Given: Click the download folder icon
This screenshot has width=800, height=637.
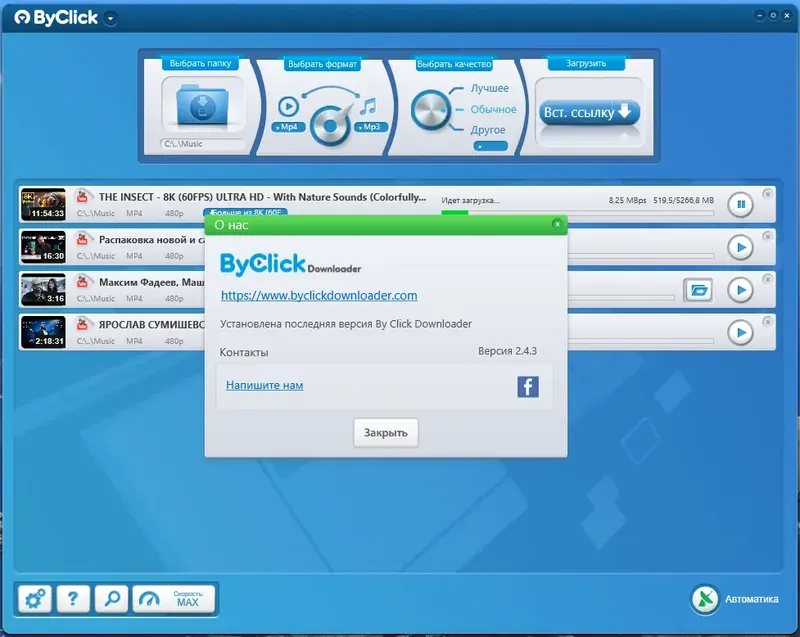Looking at the screenshot, I should [x=203, y=105].
